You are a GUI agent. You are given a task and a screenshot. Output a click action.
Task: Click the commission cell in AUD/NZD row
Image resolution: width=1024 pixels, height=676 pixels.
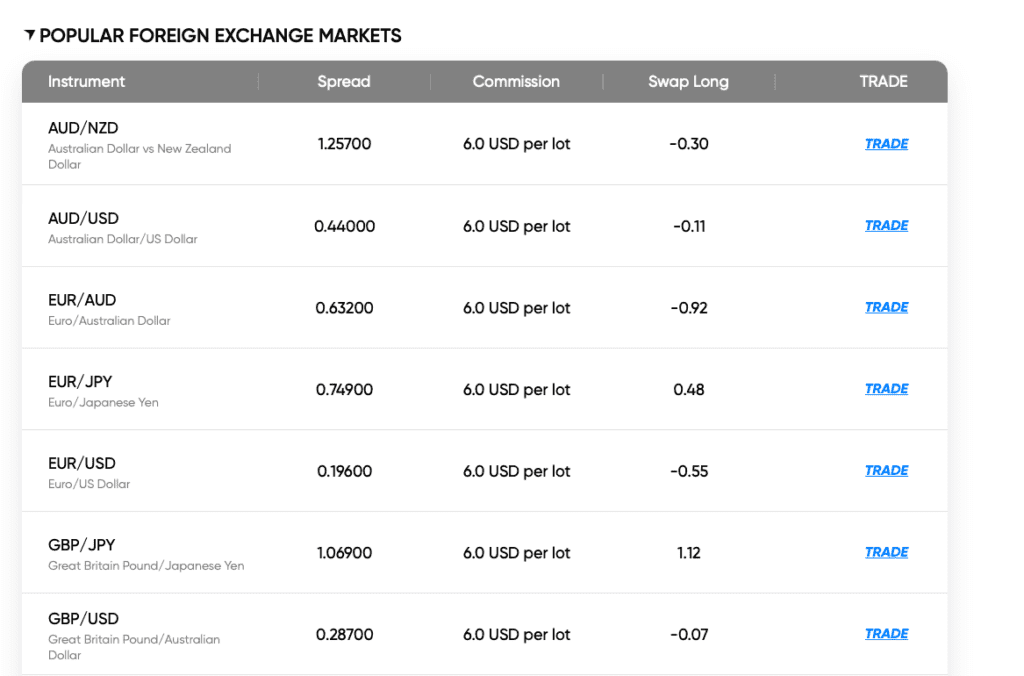[x=516, y=144]
